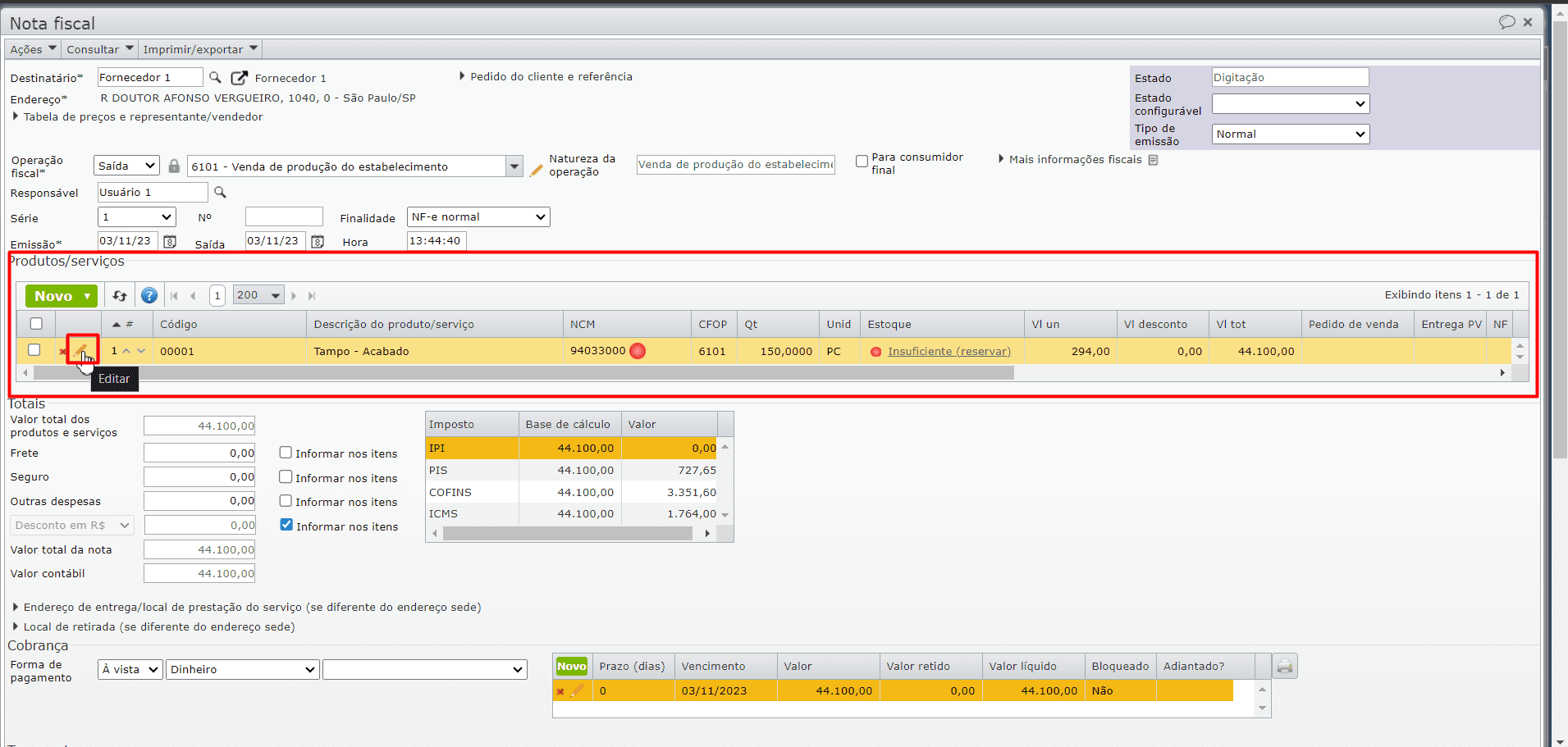Toggle Informar nos itens for Outras despesas

point(286,501)
